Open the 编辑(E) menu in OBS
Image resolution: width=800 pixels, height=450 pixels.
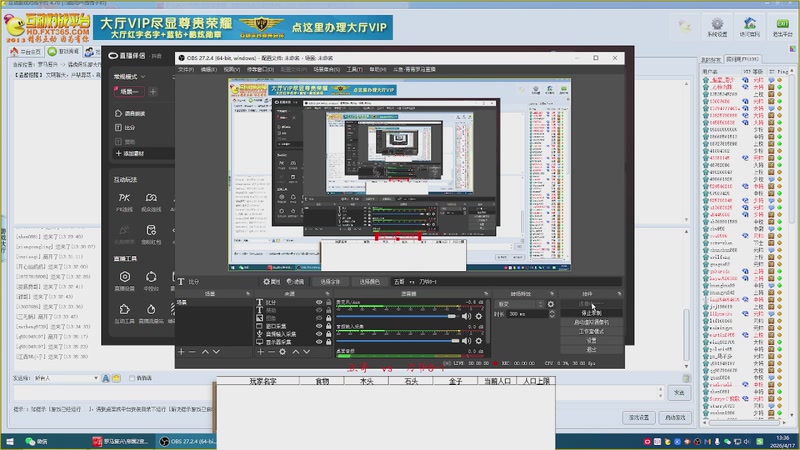tap(208, 69)
